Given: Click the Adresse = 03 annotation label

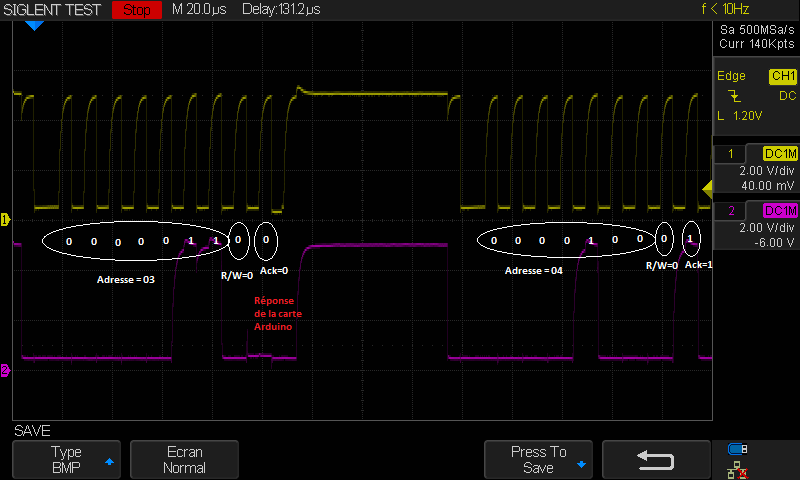Looking at the screenshot, I should [x=125, y=281].
